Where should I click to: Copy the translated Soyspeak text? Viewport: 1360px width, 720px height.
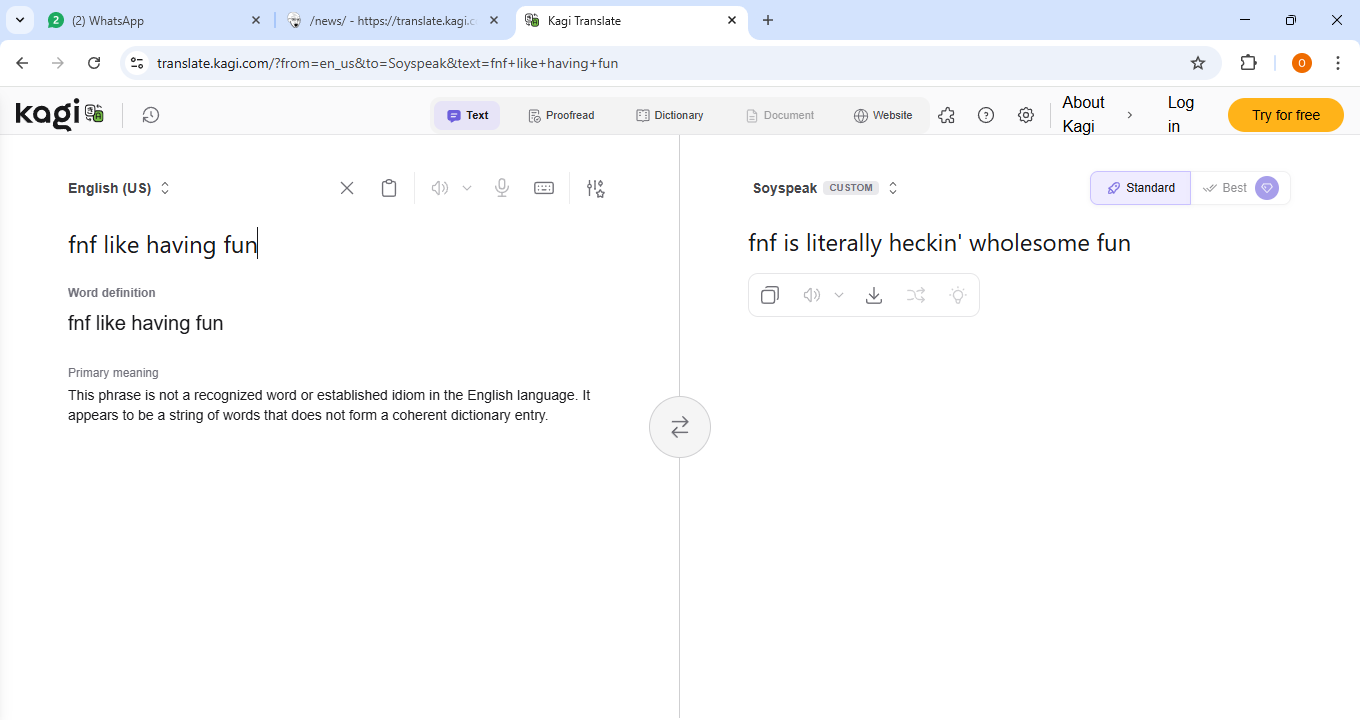[770, 295]
